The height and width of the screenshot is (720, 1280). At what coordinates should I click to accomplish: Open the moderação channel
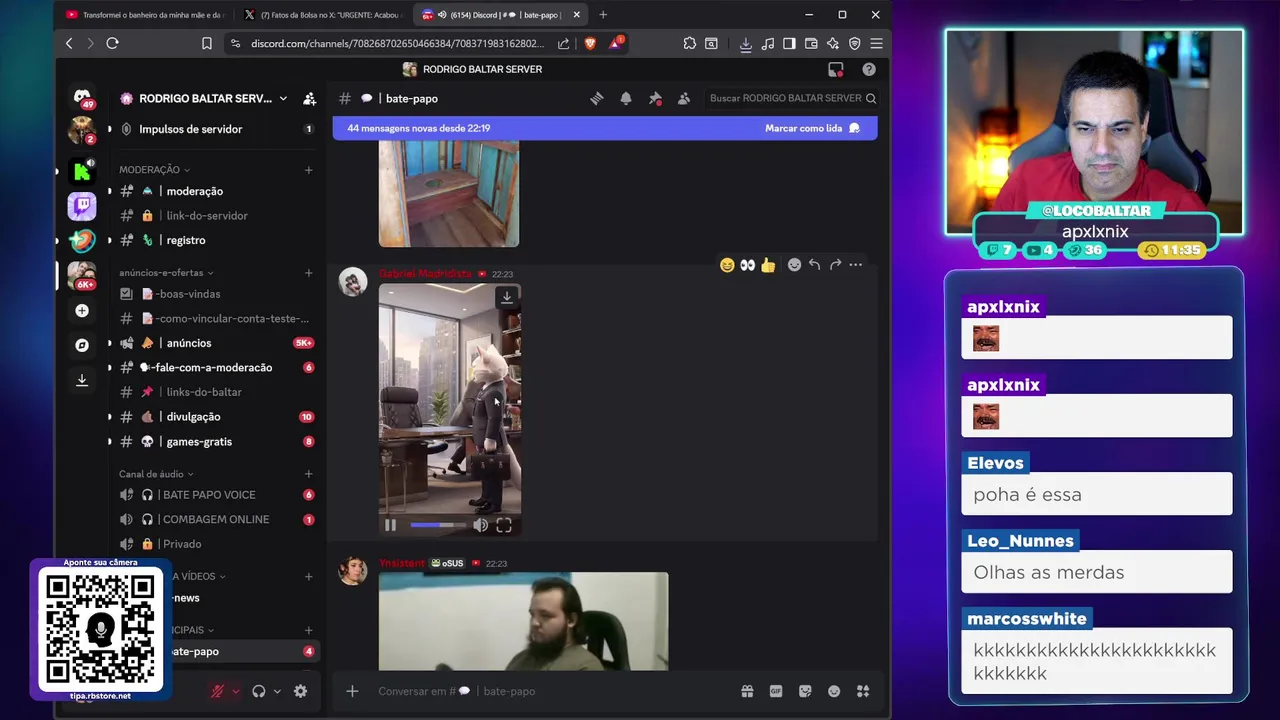tap(216, 191)
